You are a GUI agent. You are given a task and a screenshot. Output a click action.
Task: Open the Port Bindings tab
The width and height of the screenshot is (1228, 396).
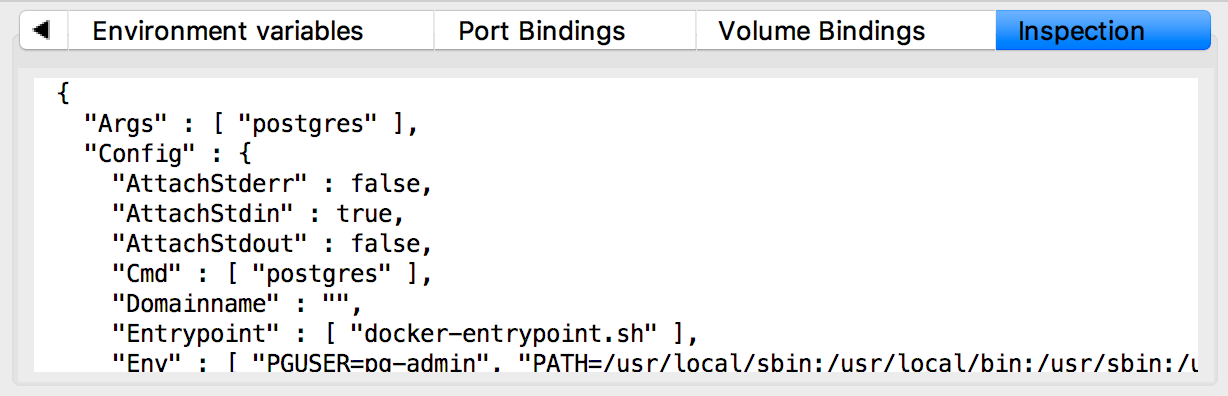[542, 31]
